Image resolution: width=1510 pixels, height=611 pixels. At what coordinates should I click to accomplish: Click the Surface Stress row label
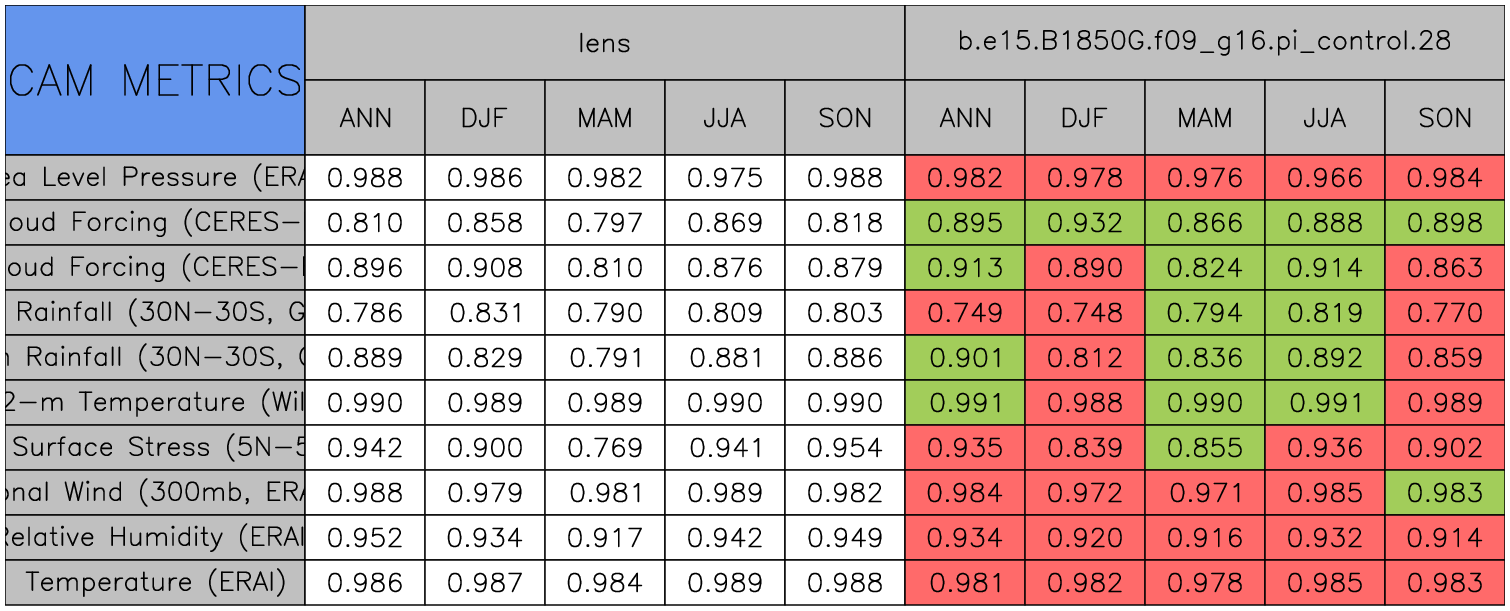pos(155,448)
